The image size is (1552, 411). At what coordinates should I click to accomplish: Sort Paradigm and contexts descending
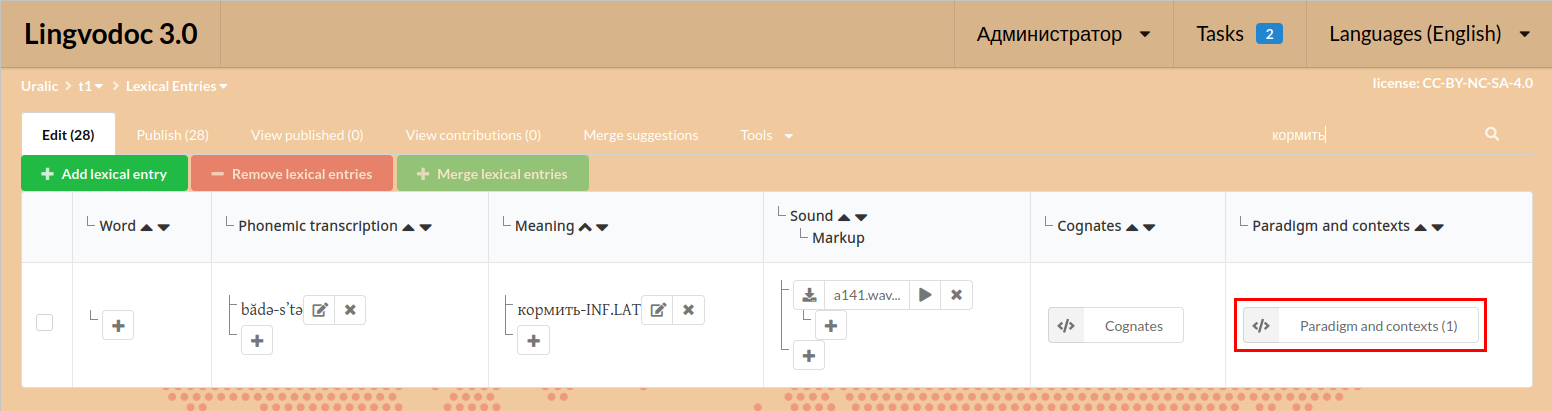(x=1438, y=227)
